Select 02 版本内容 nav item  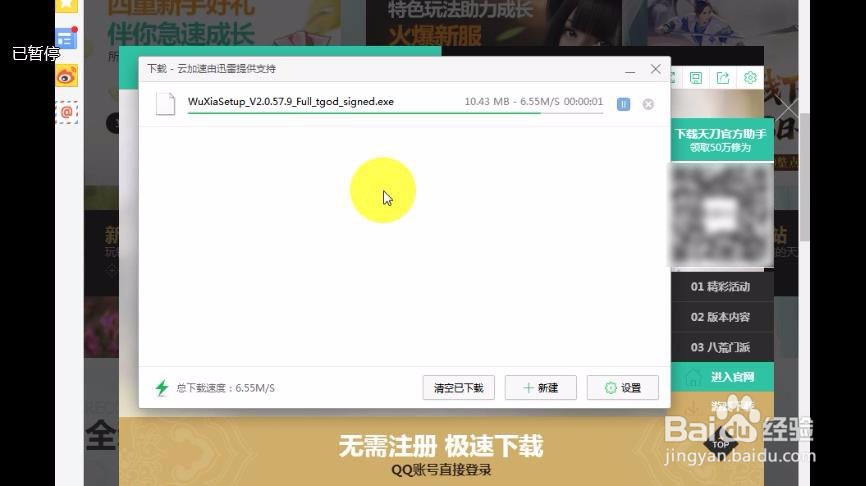pos(721,317)
